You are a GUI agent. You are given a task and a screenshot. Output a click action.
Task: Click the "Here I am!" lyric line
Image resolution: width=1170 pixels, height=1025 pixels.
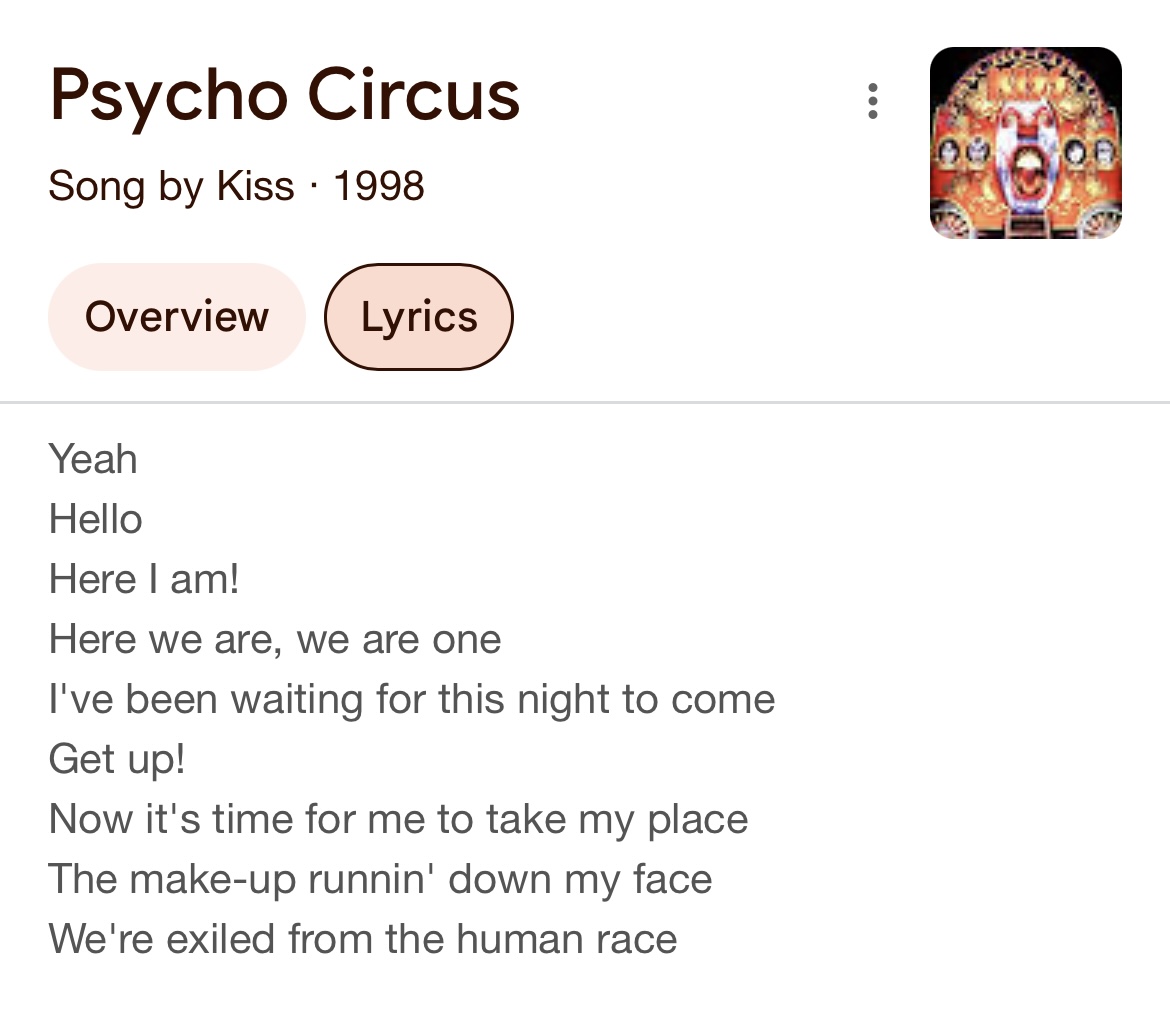pos(144,580)
